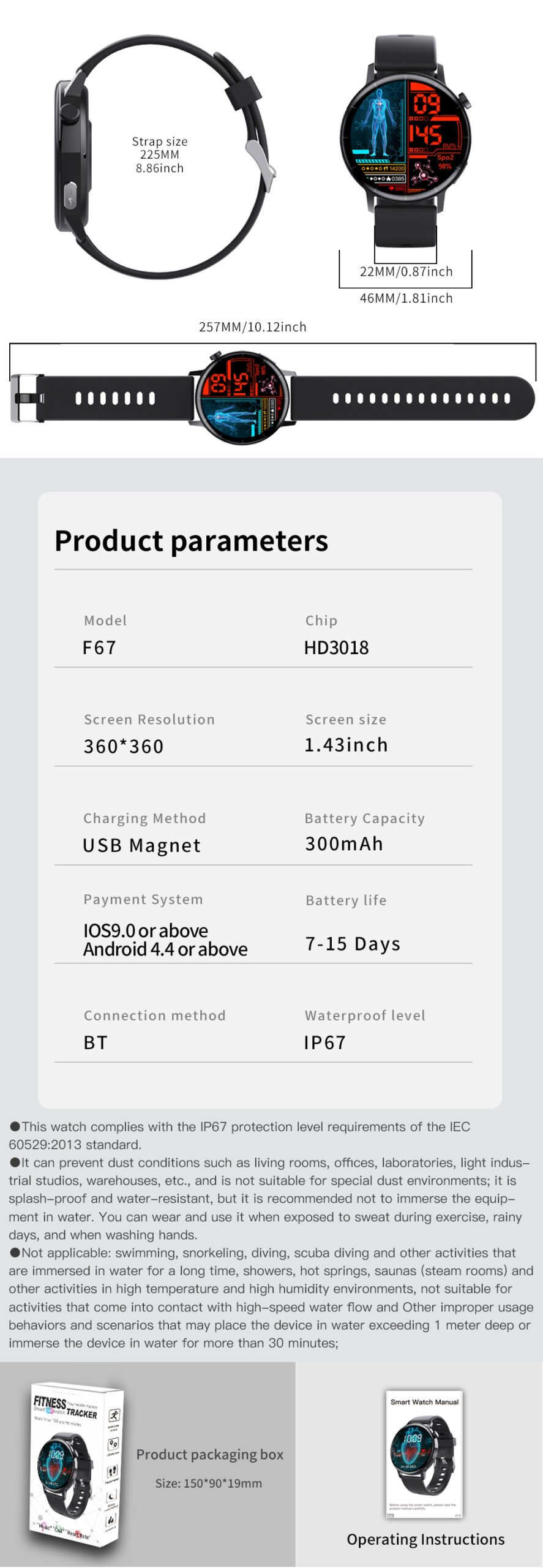The image size is (543, 1568).
Task: Click the Product packaging box caption
Action: 209,1455
